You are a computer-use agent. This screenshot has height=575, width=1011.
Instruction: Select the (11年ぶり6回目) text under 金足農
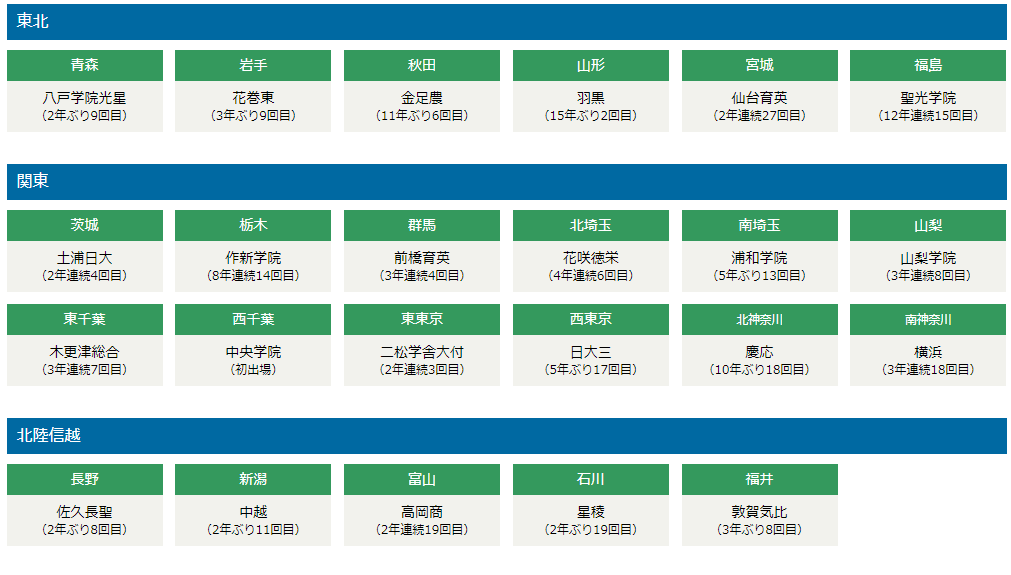point(422,115)
